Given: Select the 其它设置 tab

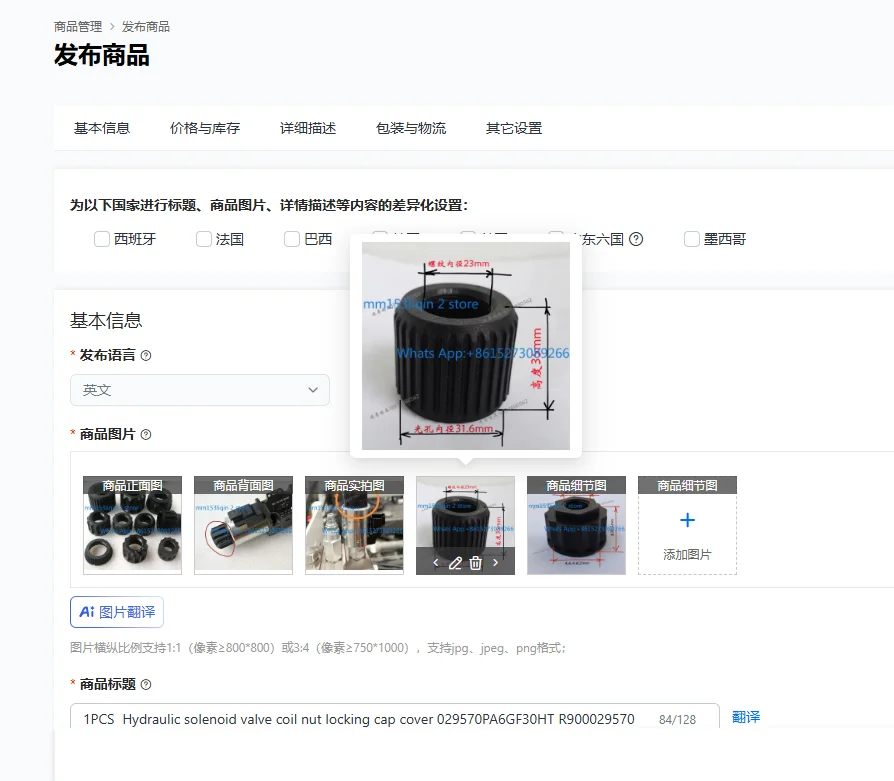Looking at the screenshot, I should [514, 128].
